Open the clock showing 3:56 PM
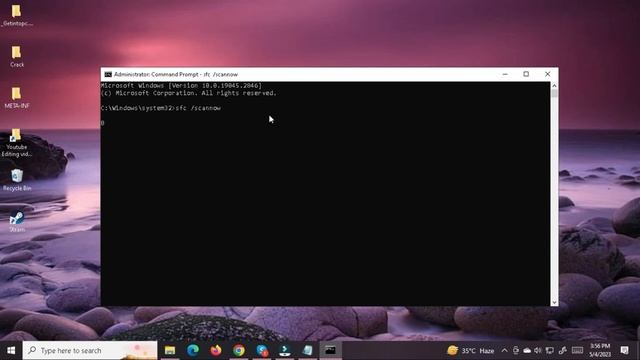Image resolution: width=640 pixels, height=360 pixels. (600, 350)
